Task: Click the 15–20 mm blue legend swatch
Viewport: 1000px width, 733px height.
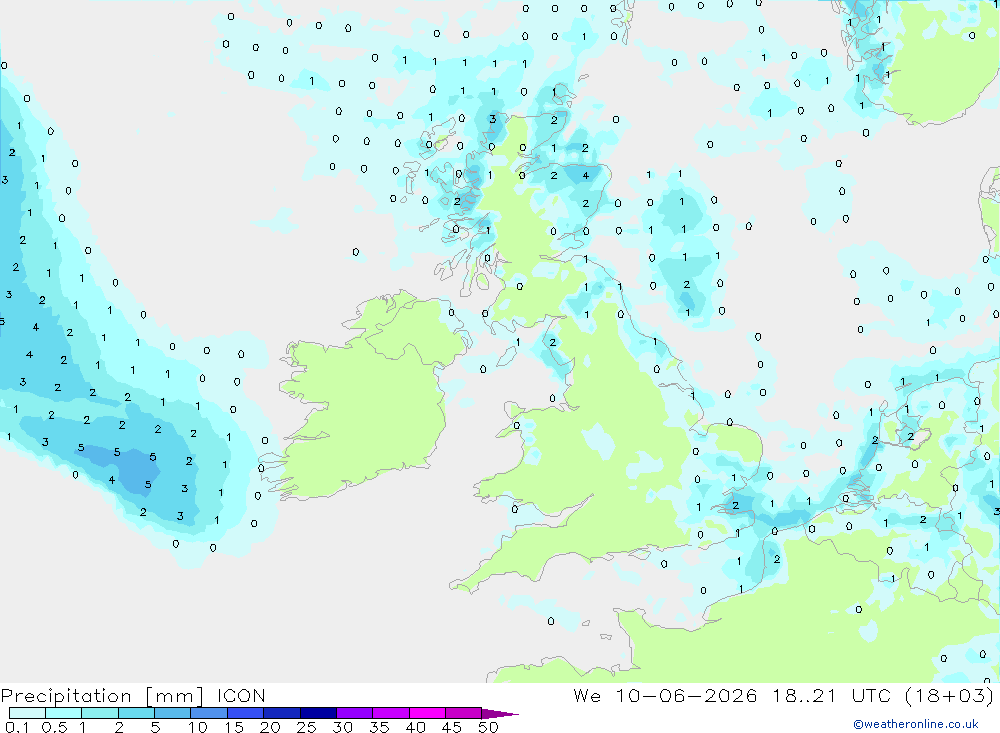Action: click(245, 713)
